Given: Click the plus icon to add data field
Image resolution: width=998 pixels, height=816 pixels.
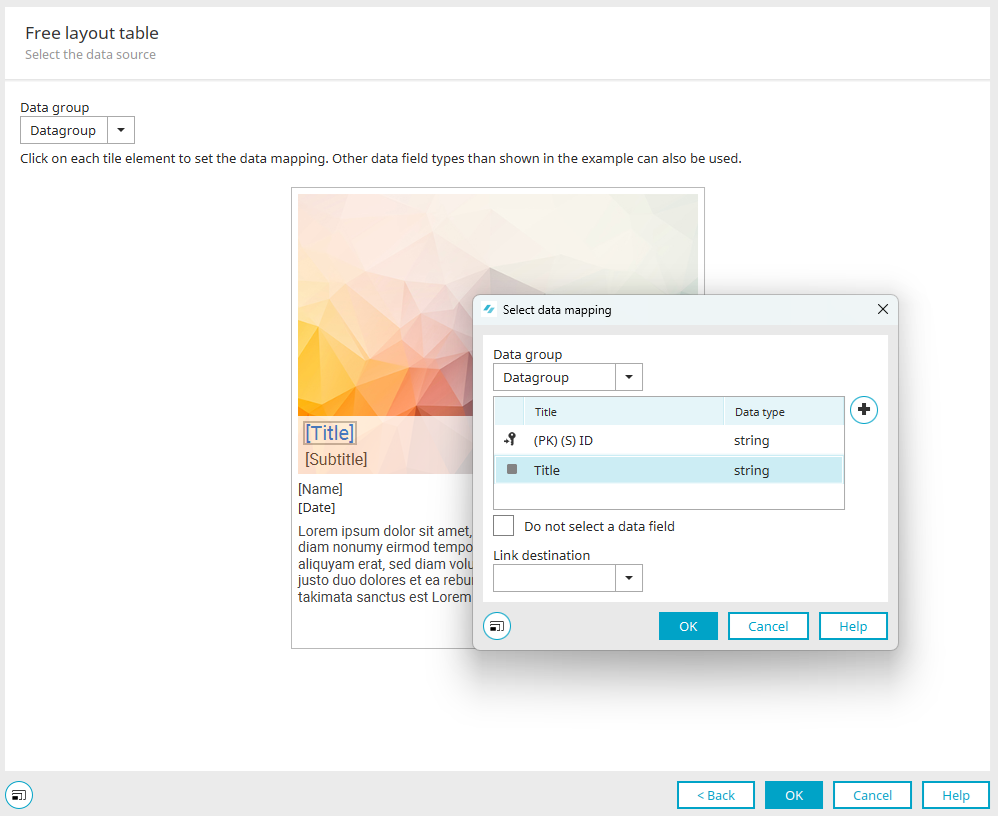Looking at the screenshot, I should 864,410.
